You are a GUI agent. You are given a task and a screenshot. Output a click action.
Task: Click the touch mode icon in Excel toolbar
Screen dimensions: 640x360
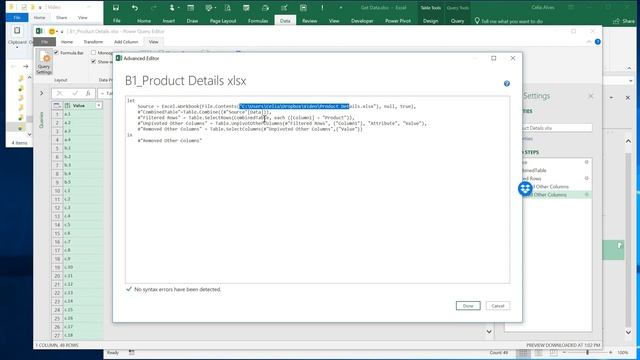(172, 8)
